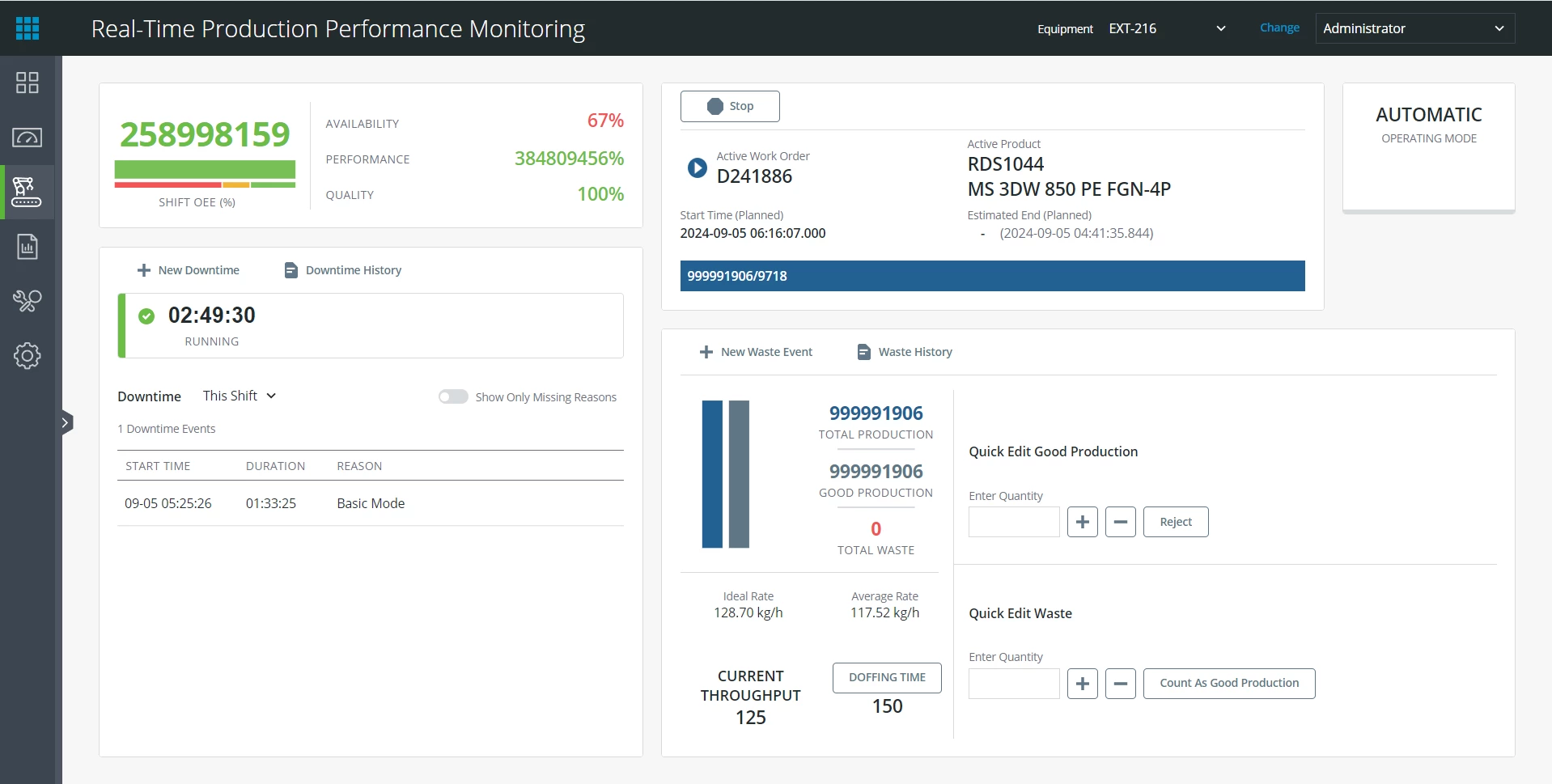Click the Waste quantity input field
The width and height of the screenshot is (1552, 784).
[x=1014, y=684]
